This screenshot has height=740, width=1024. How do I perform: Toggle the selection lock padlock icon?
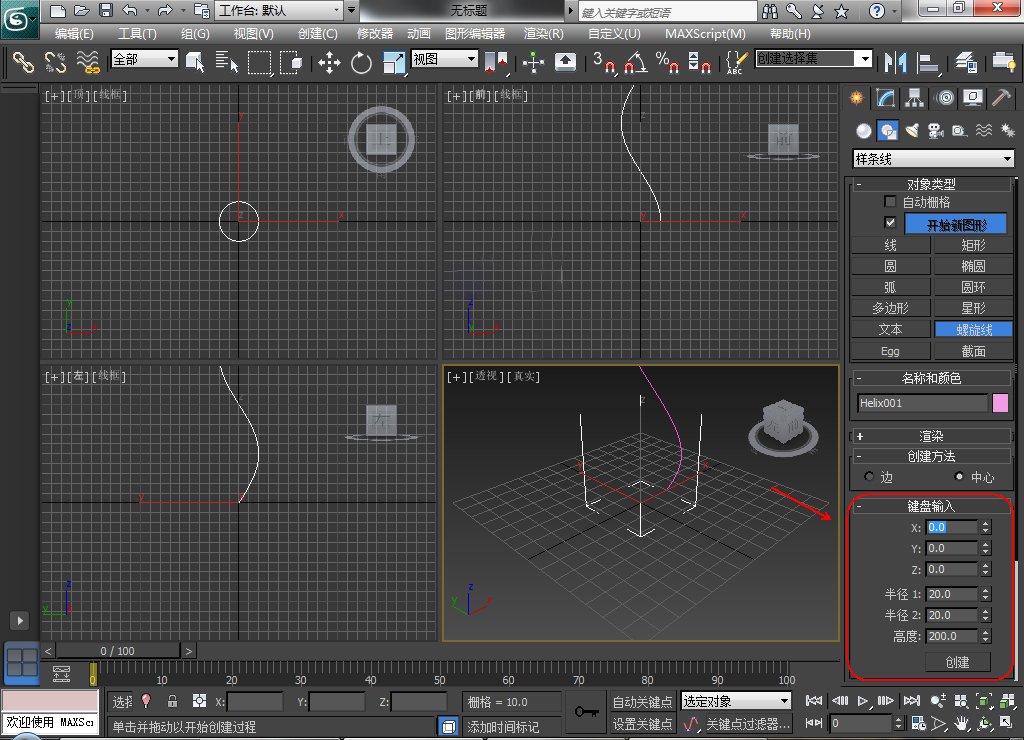point(172,701)
